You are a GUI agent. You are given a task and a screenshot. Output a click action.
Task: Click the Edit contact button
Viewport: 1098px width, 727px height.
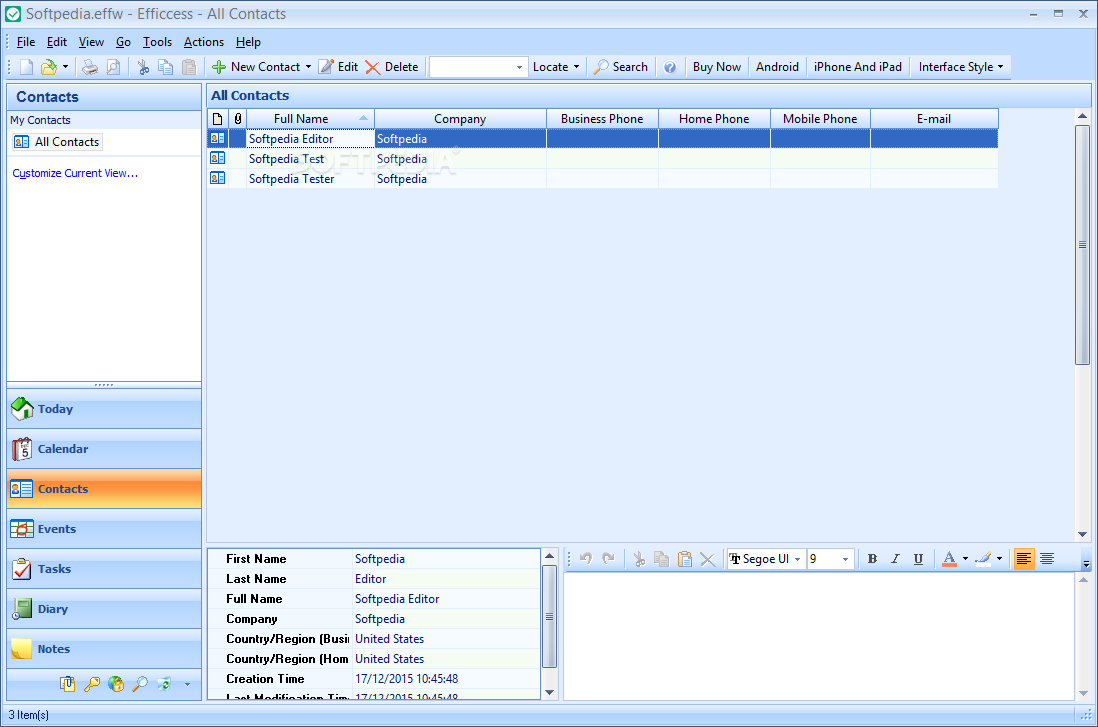(338, 67)
